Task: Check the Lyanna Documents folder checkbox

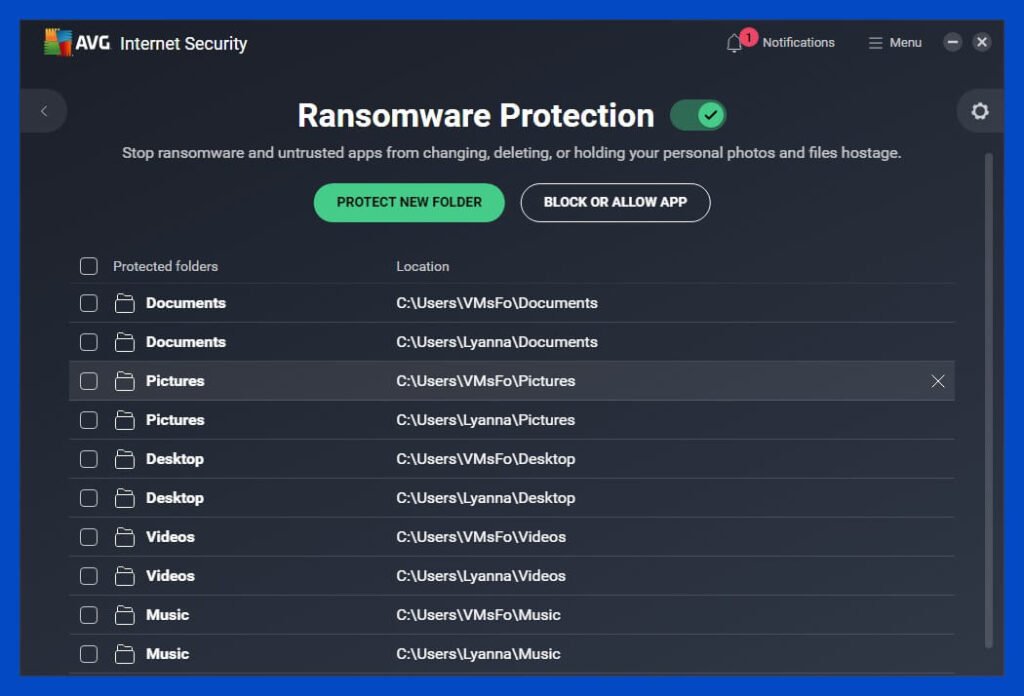Action: pos(89,342)
